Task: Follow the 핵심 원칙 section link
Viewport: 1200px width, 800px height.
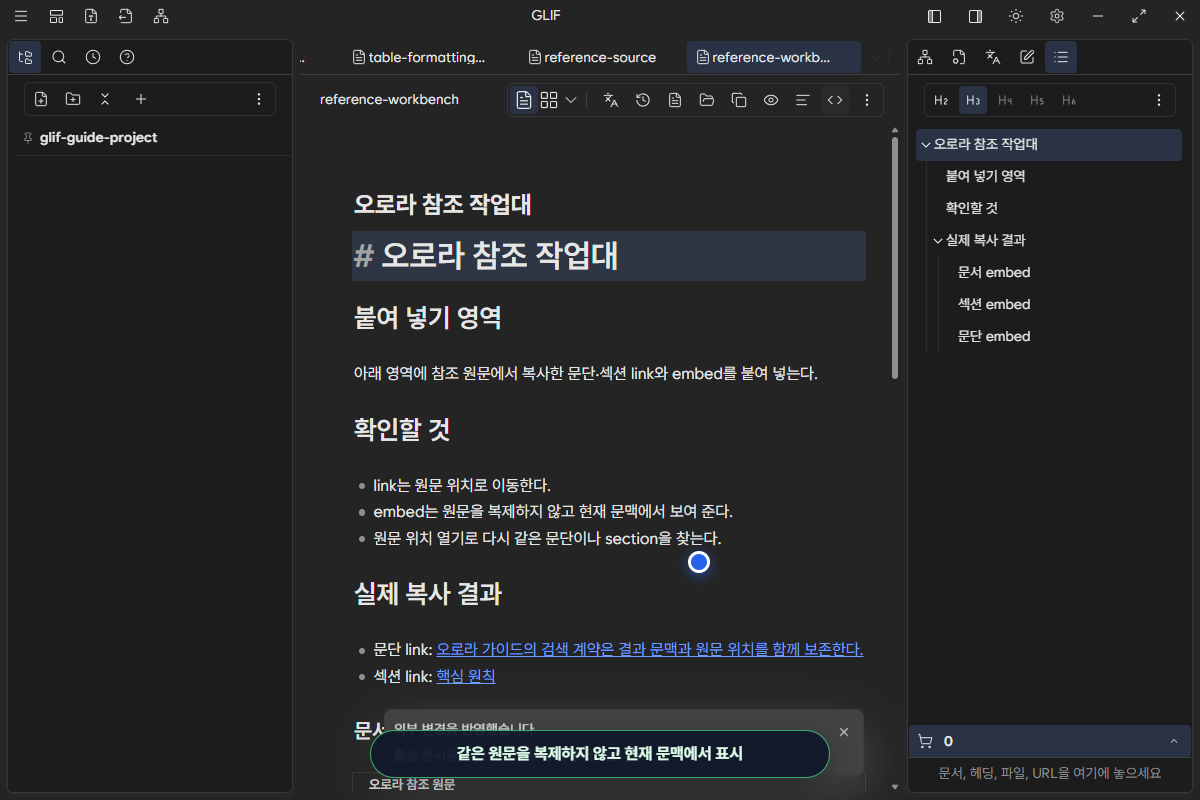Action: point(465,676)
